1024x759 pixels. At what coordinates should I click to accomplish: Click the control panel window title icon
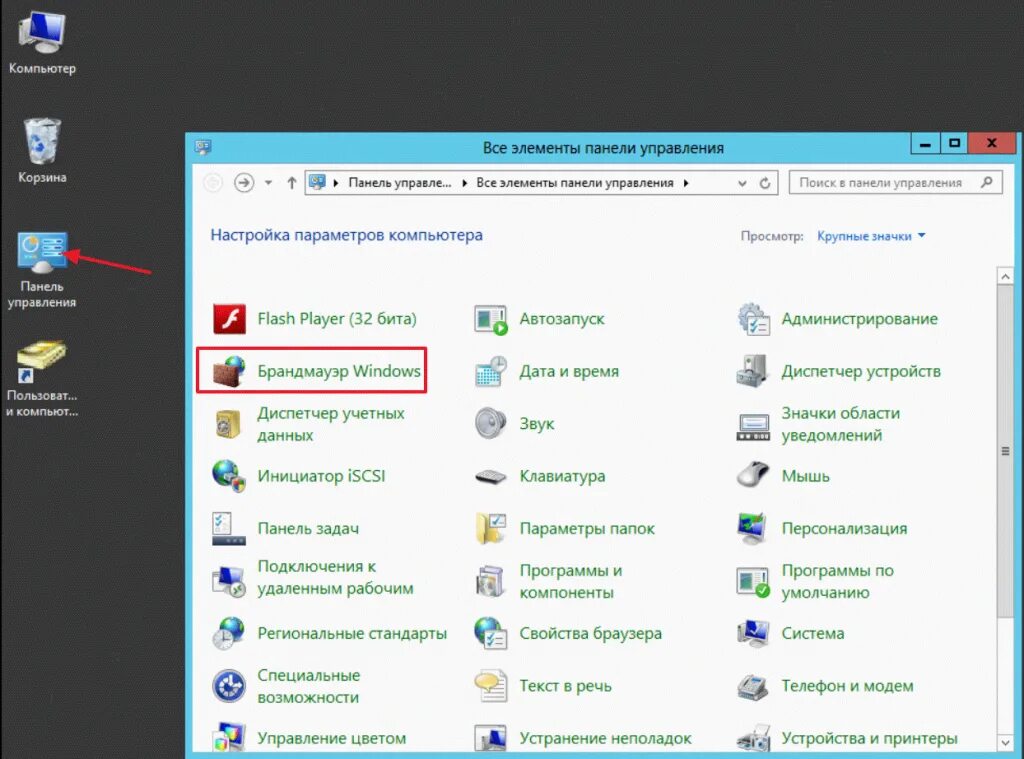pyautogui.click(x=203, y=147)
